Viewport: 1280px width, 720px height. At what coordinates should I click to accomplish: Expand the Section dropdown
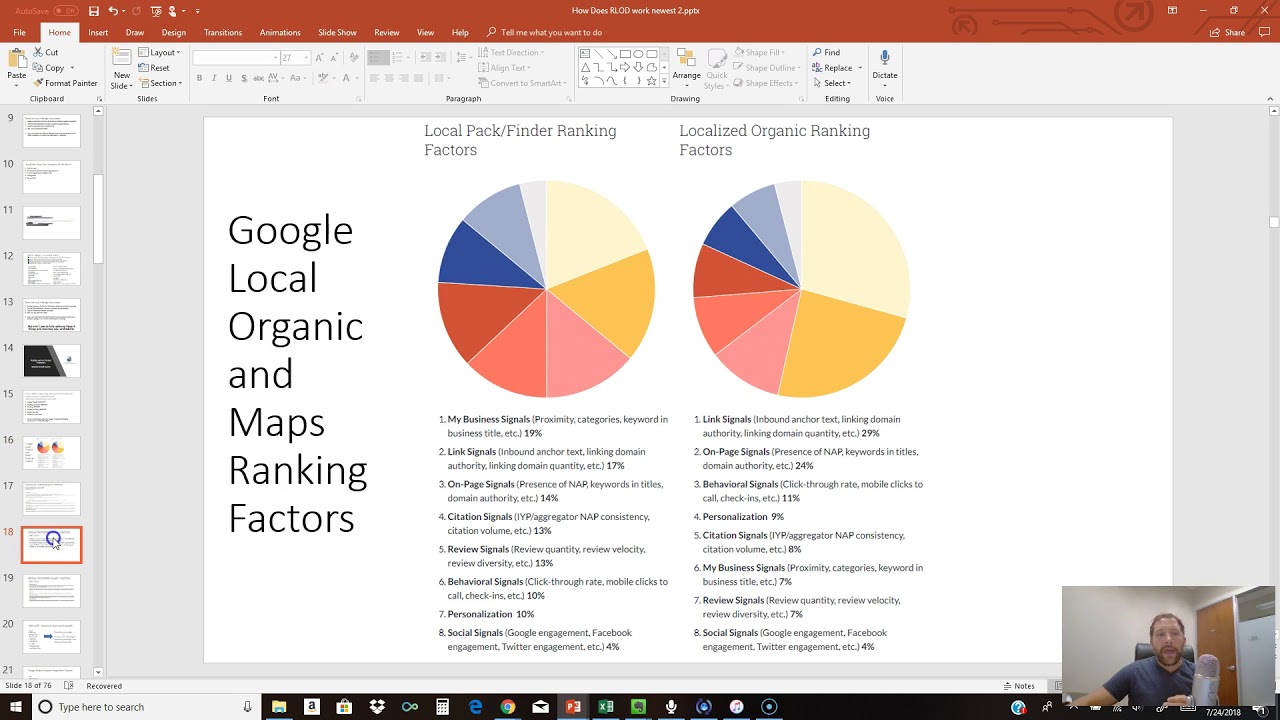coord(160,83)
